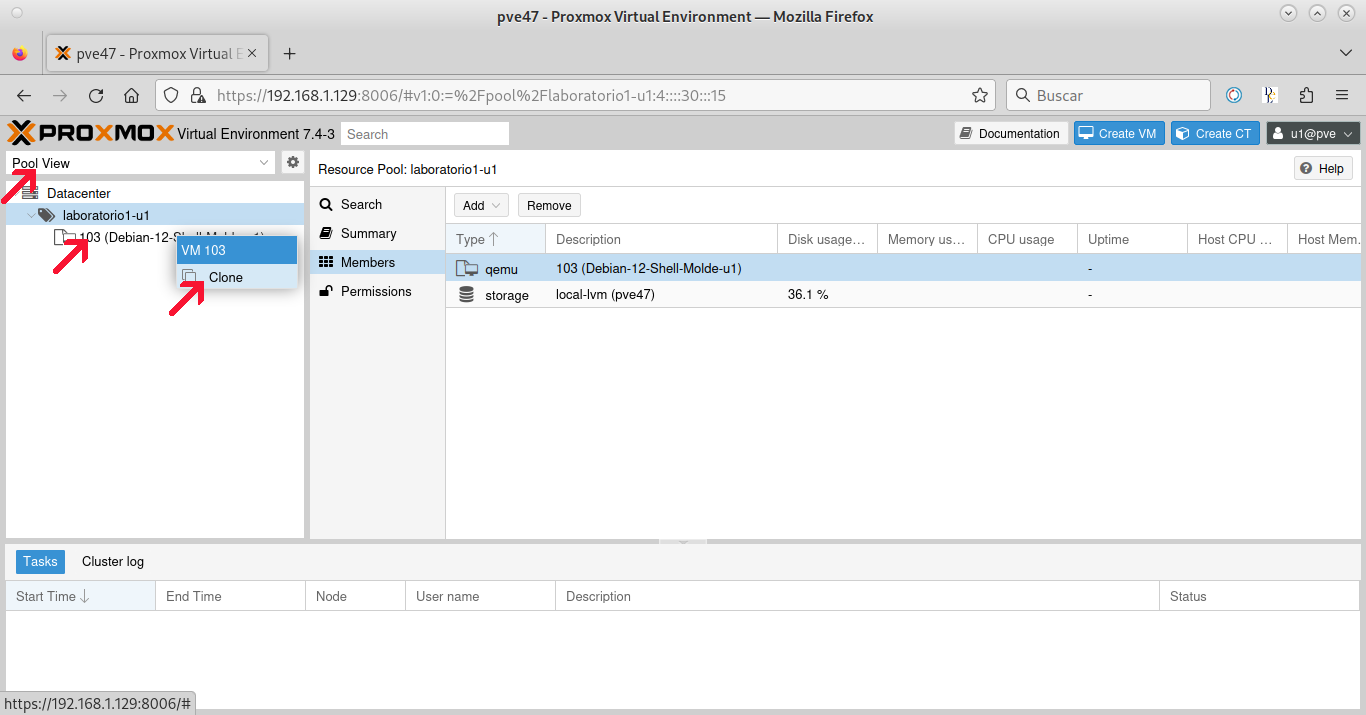
Task: List all tabs with the chevron
Action: 1346,53
